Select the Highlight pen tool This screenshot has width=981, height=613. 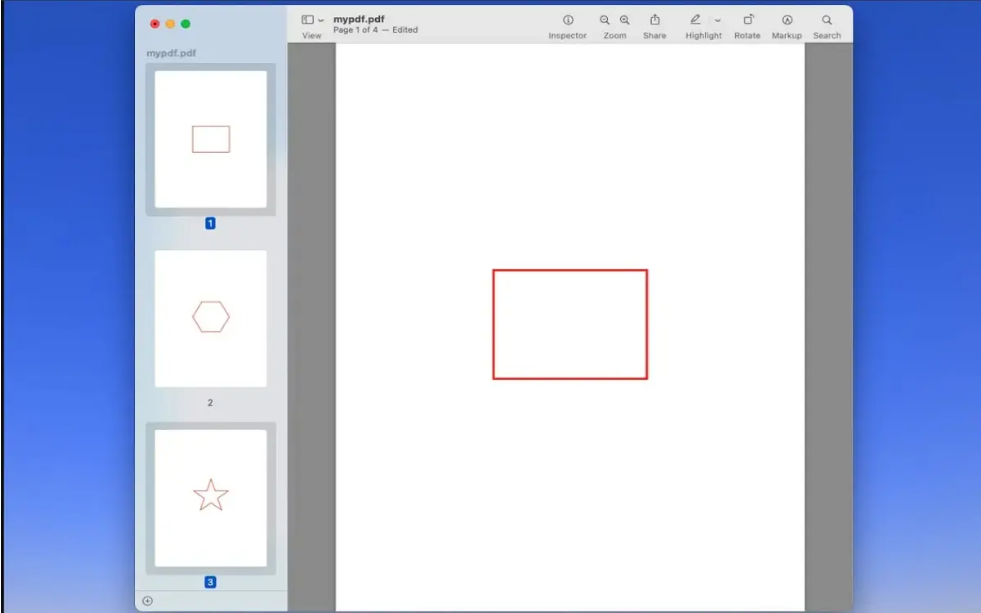tap(695, 20)
